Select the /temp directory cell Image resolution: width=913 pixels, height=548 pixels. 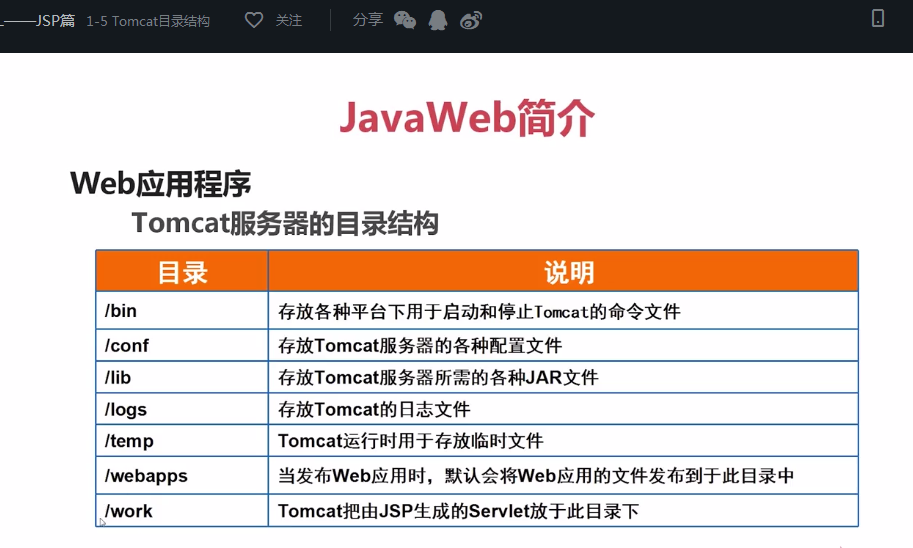[x=182, y=441]
